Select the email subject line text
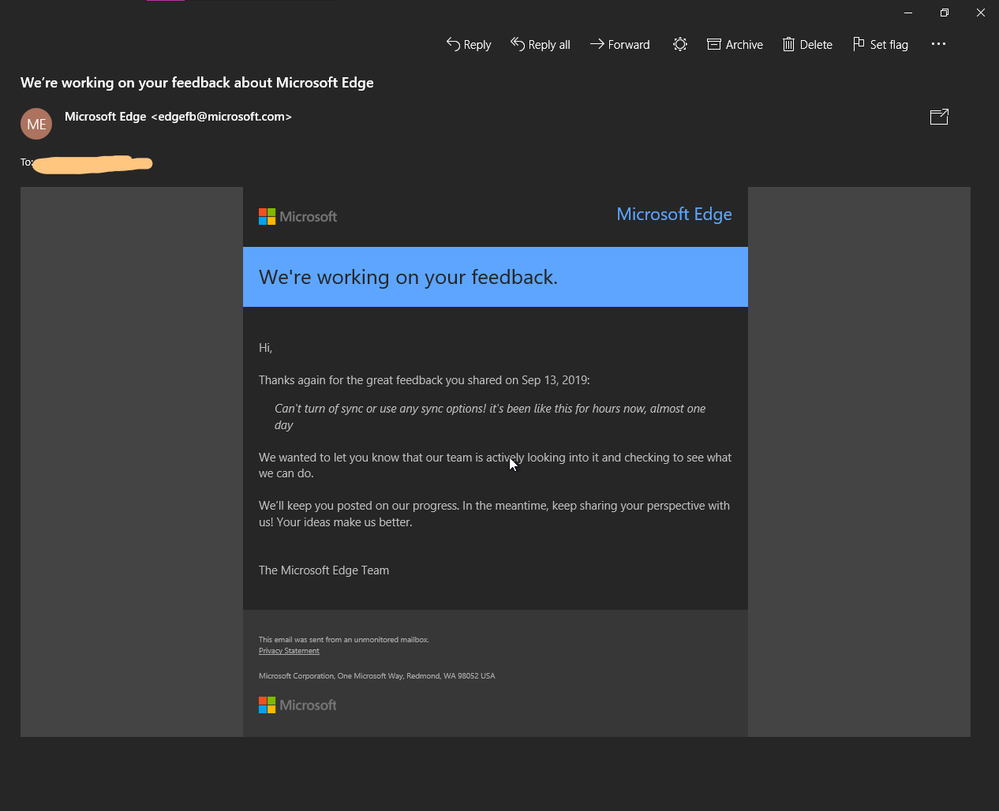This screenshot has width=999, height=811. coord(197,82)
